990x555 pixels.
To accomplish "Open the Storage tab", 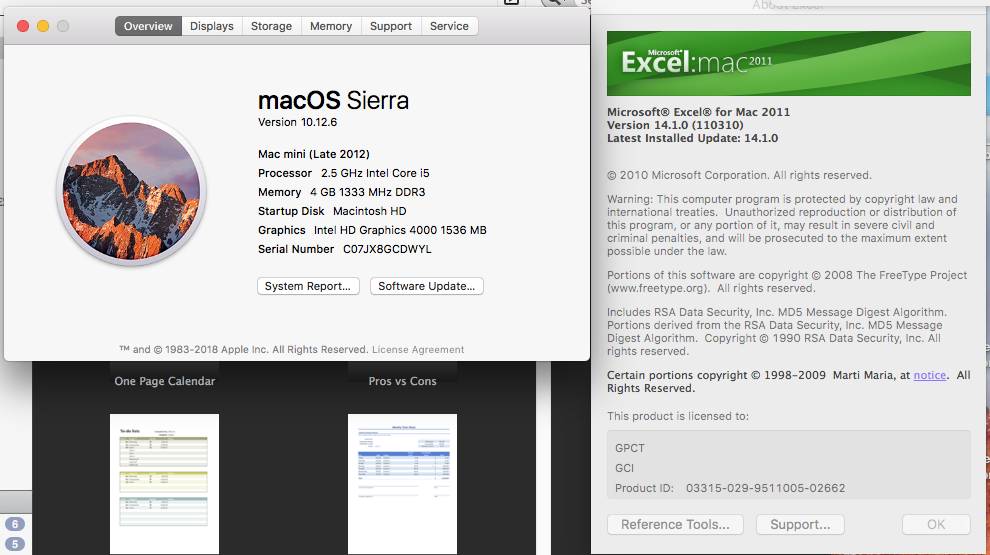I will click(x=271, y=26).
